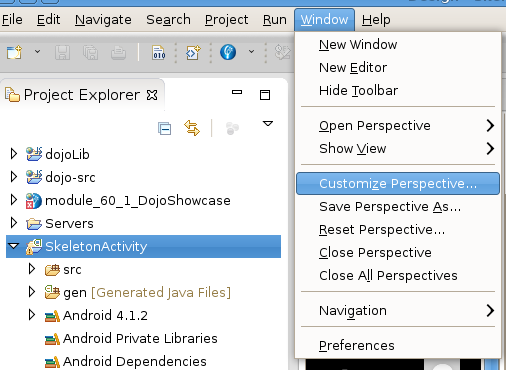Select the dojoLib tree label
The height and width of the screenshot is (370, 506).
[x=67, y=155]
